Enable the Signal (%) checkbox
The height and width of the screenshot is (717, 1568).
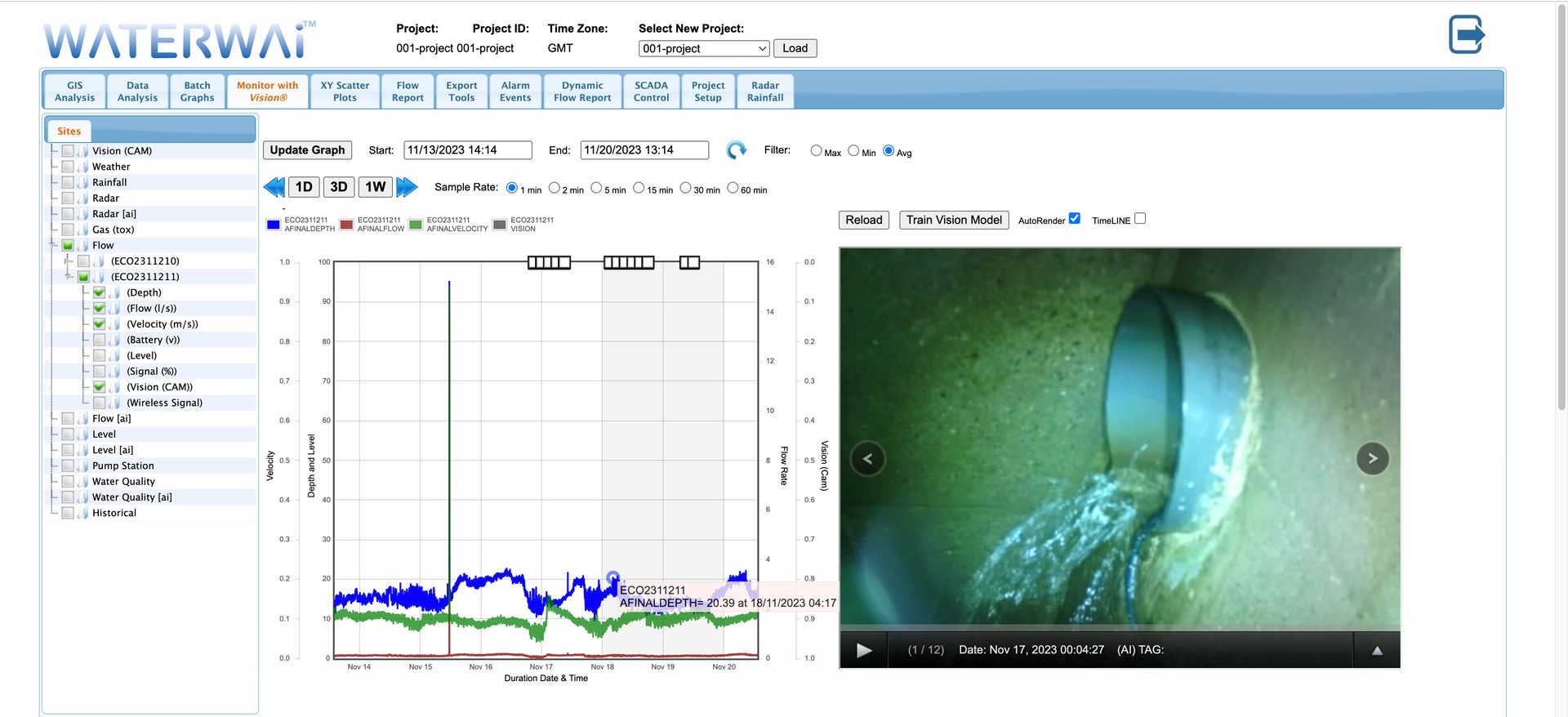99,372
